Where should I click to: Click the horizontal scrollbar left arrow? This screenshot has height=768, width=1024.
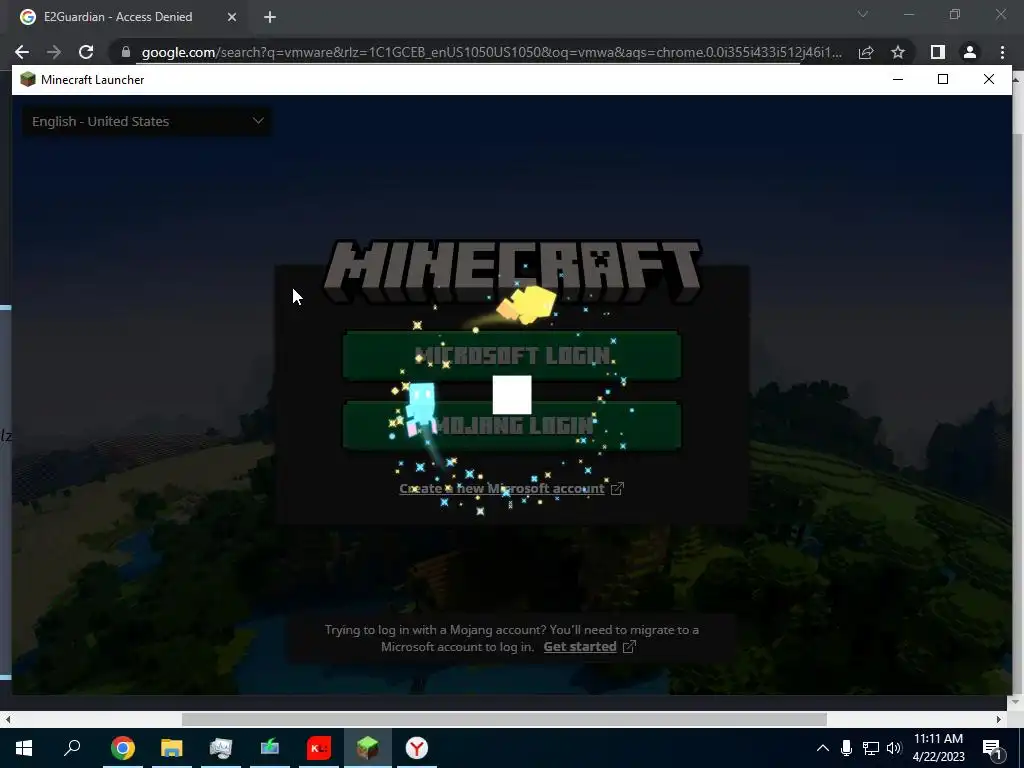[x=8, y=720]
